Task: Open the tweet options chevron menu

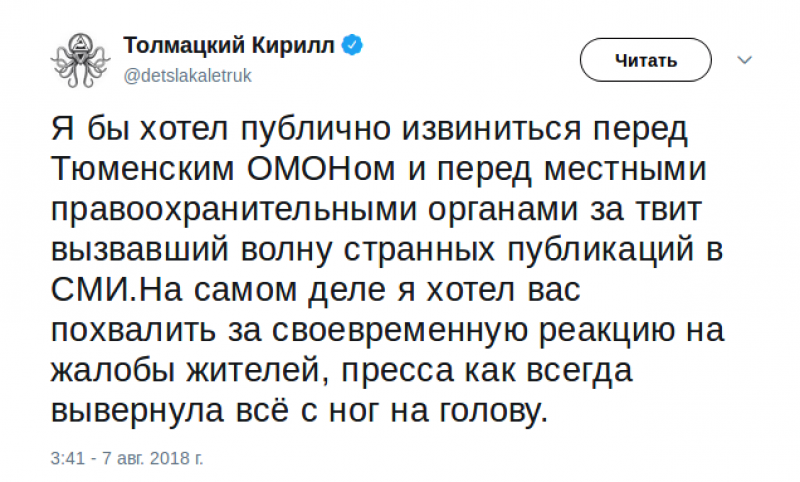Action: click(x=743, y=59)
